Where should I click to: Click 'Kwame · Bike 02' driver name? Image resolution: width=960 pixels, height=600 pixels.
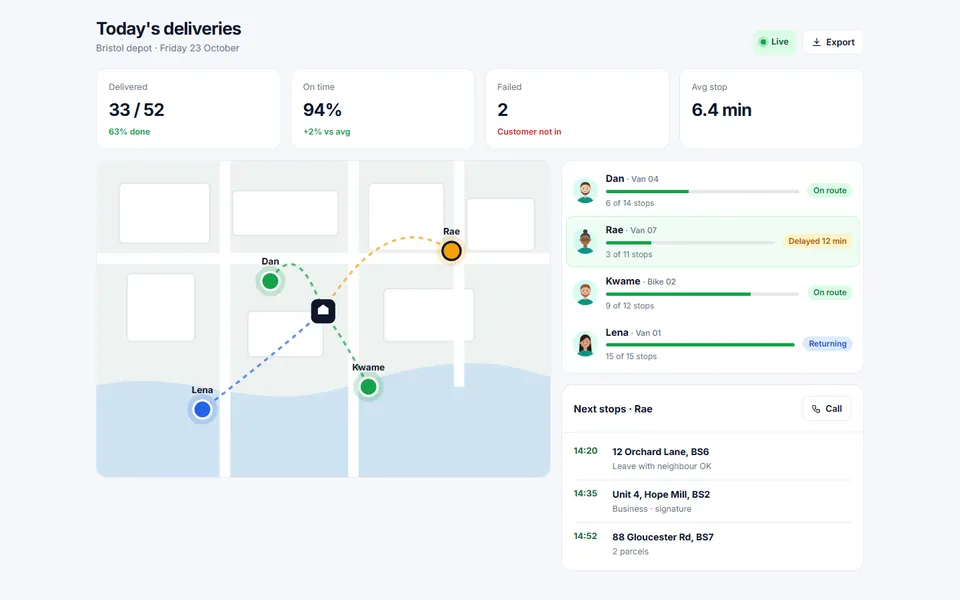pyautogui.click(x=640, y=282)
